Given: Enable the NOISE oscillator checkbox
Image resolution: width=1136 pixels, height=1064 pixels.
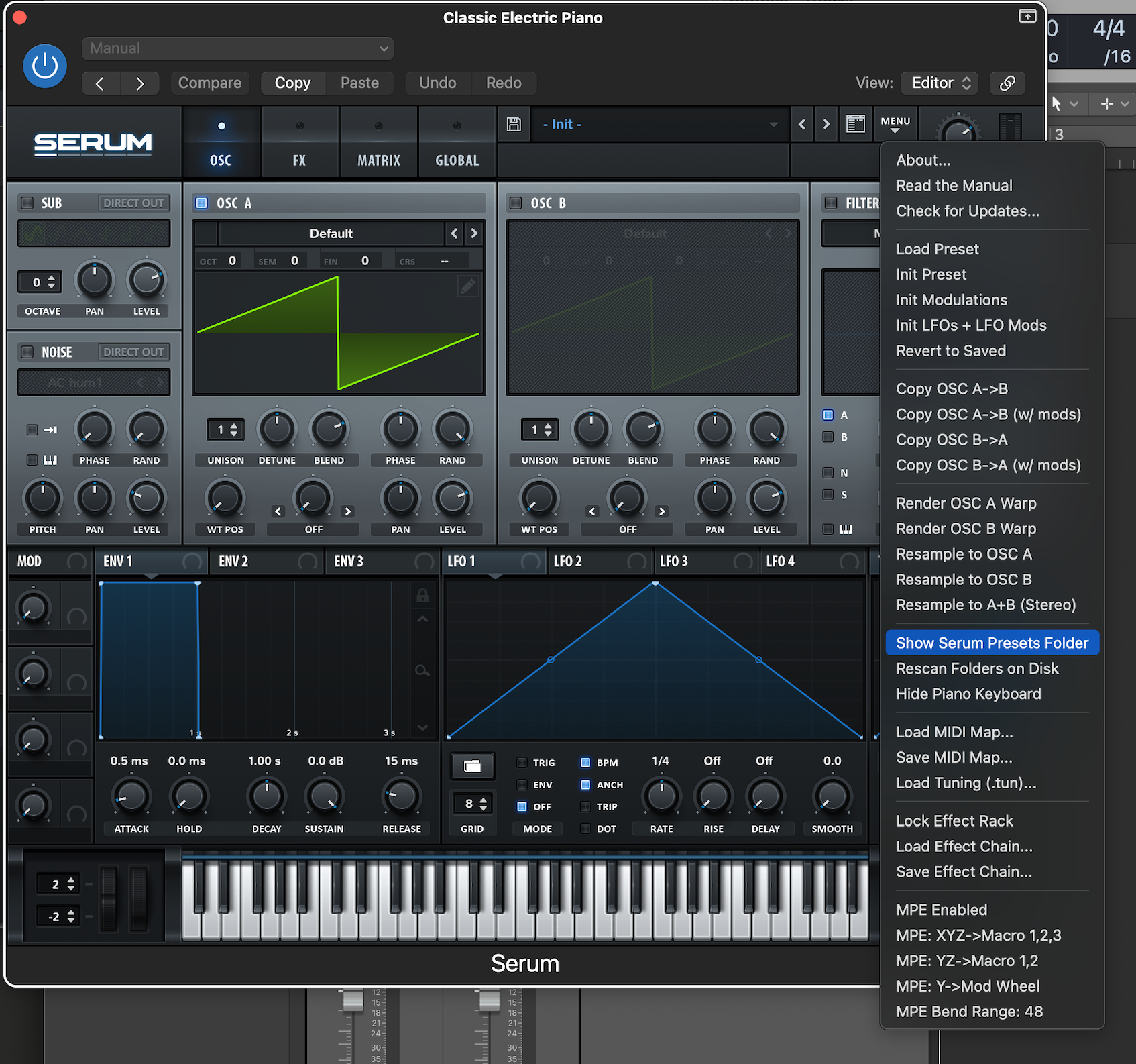Looking at the screenshot, I should (x=27, y=352).
